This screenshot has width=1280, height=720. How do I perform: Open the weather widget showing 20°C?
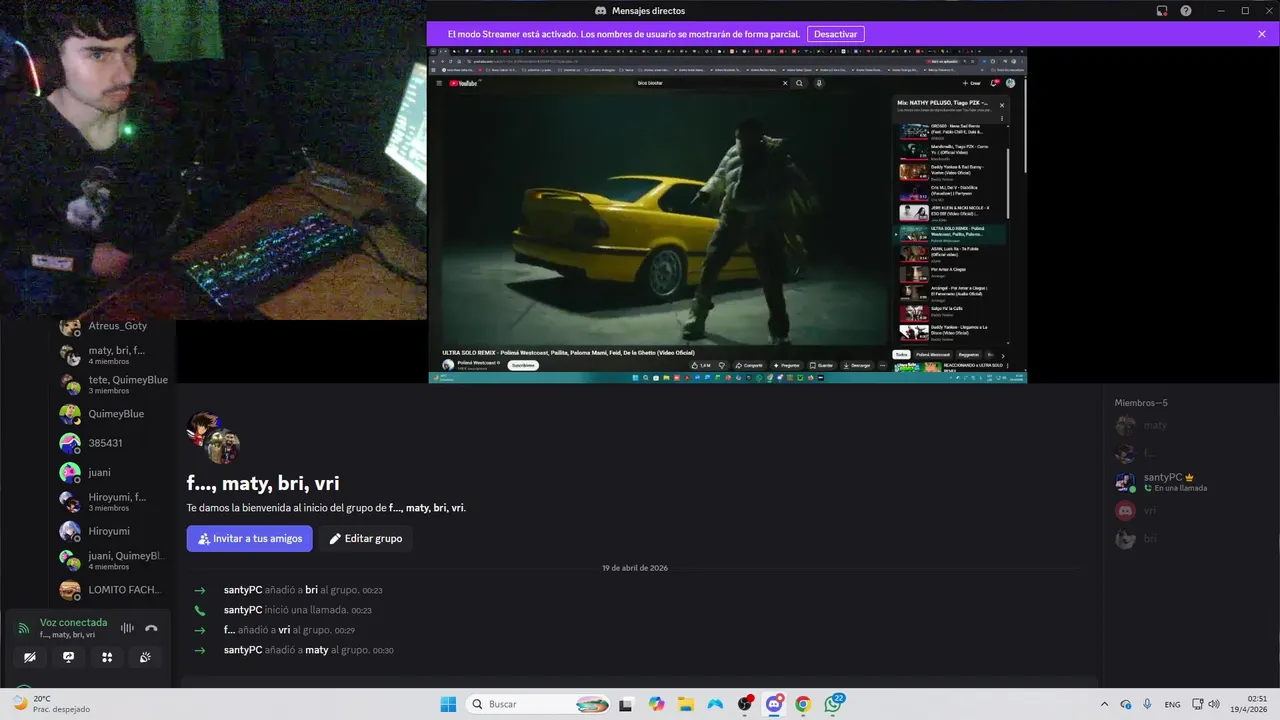click(x=50, y=704)
